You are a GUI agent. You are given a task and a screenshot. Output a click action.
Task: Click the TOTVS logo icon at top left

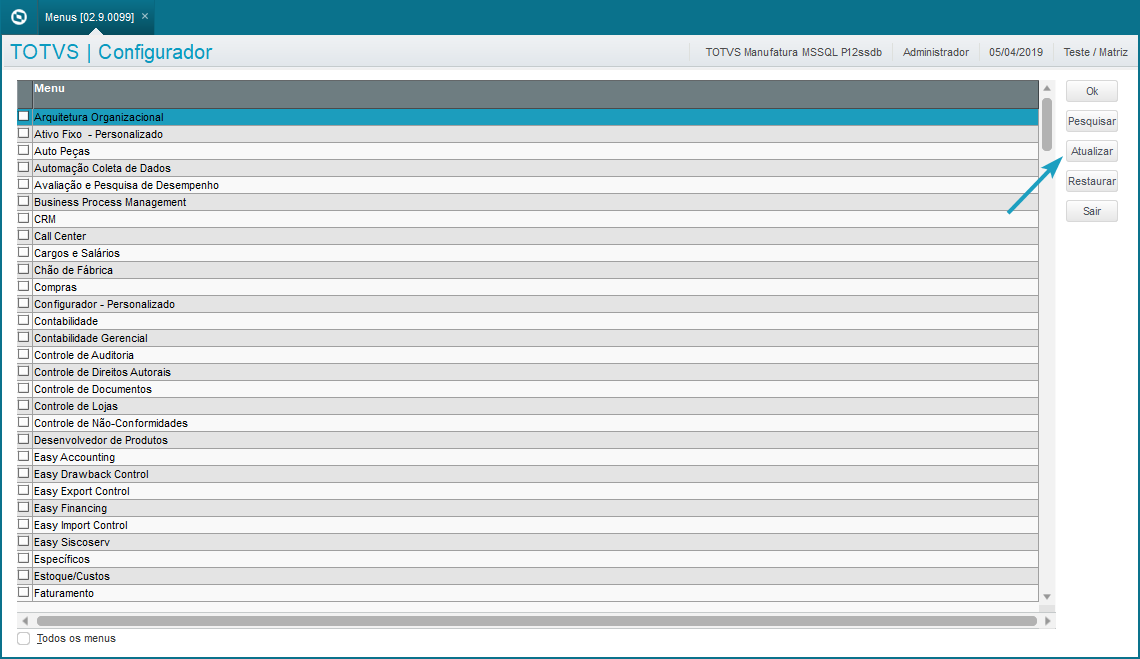coord(19,17)
